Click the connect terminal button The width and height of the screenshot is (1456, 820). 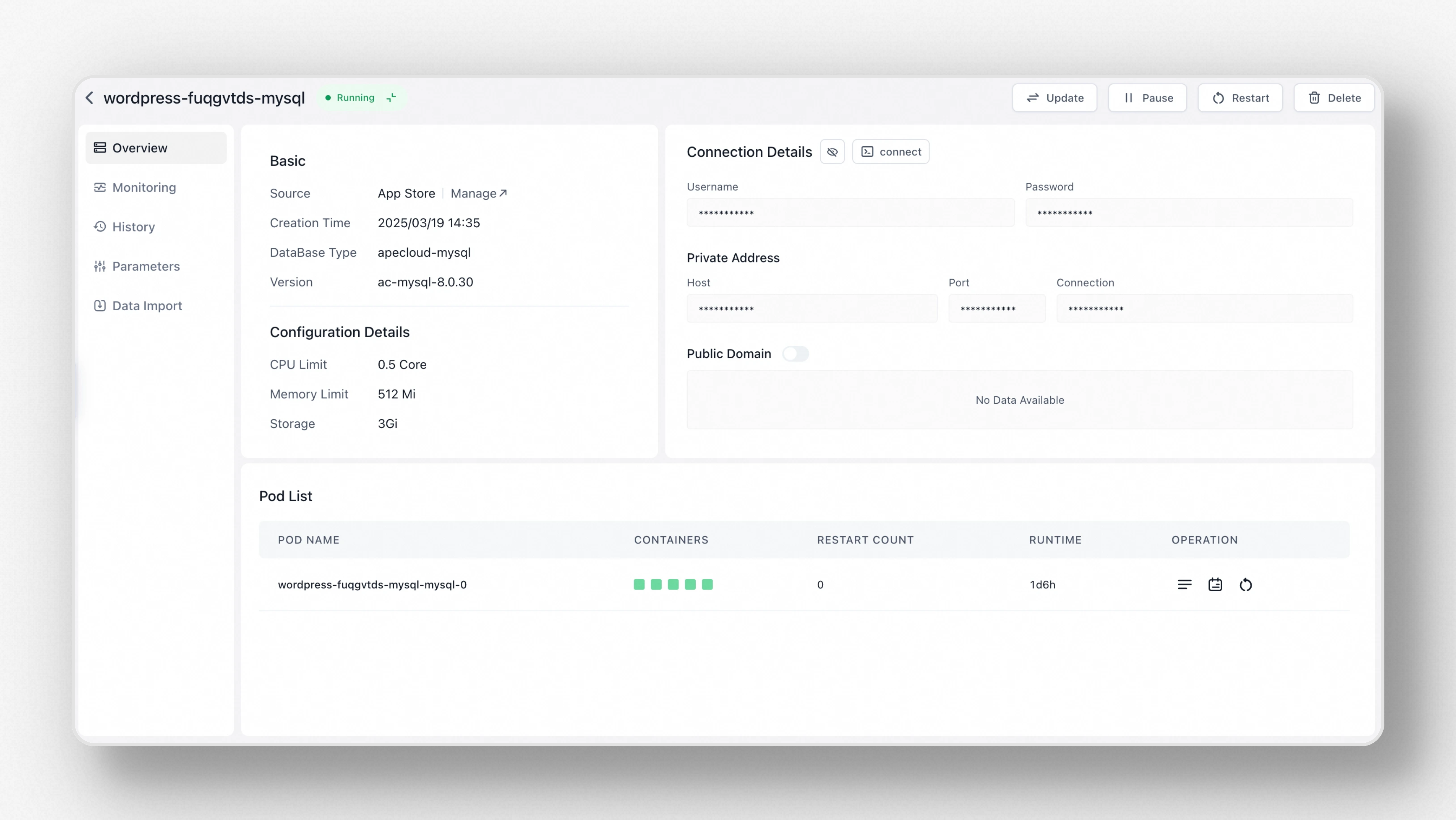click(x=891, y=151)
